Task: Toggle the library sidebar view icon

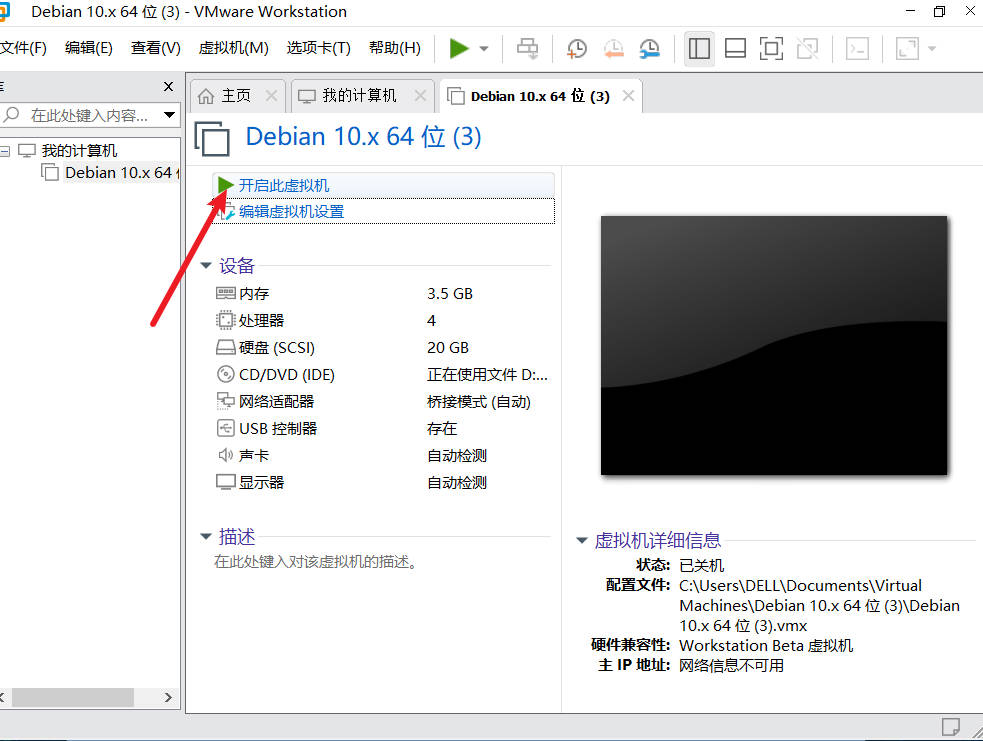Action: pyautogui.click(x=699, y=48)
